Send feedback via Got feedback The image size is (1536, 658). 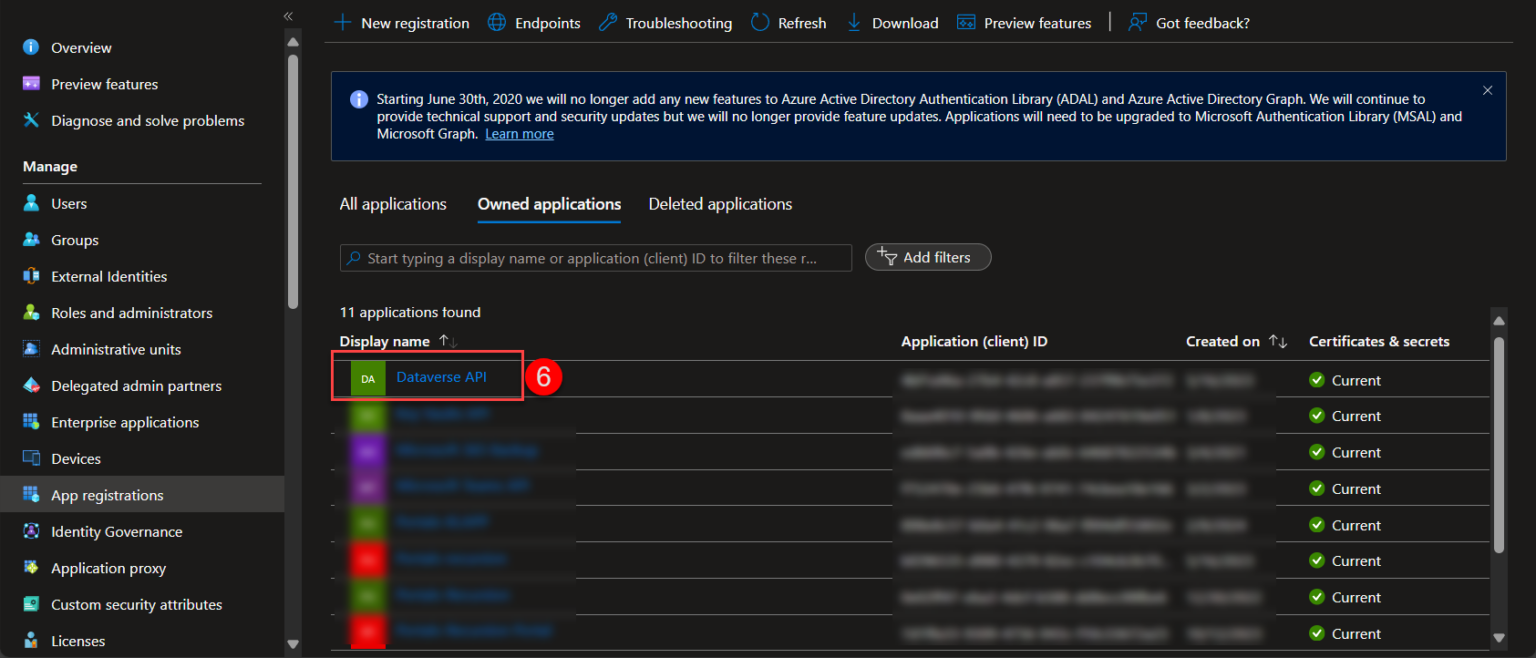[x=1188, y=22]
